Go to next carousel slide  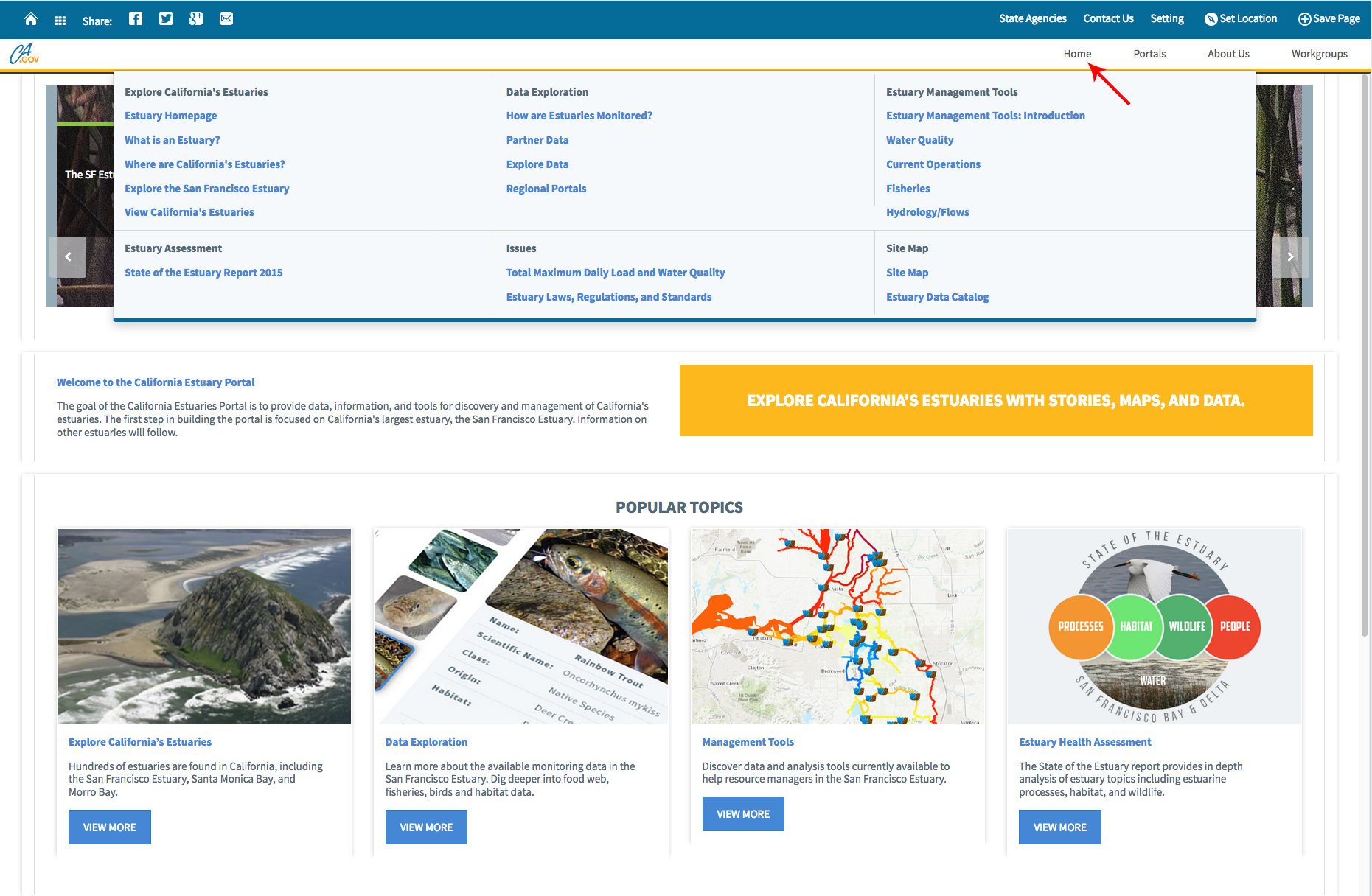pyautogui.click(x=1290, y=256)
